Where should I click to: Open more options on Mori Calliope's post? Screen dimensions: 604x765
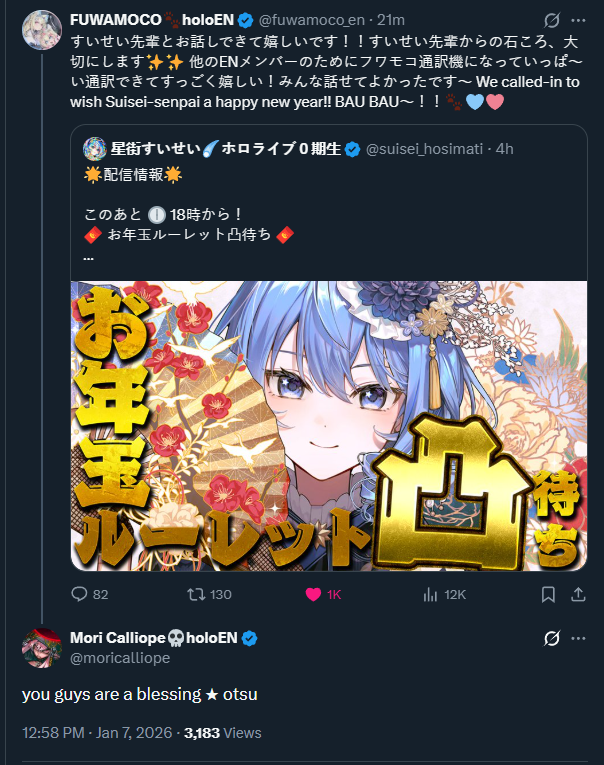pyautogui.click(x=578, y=638)
